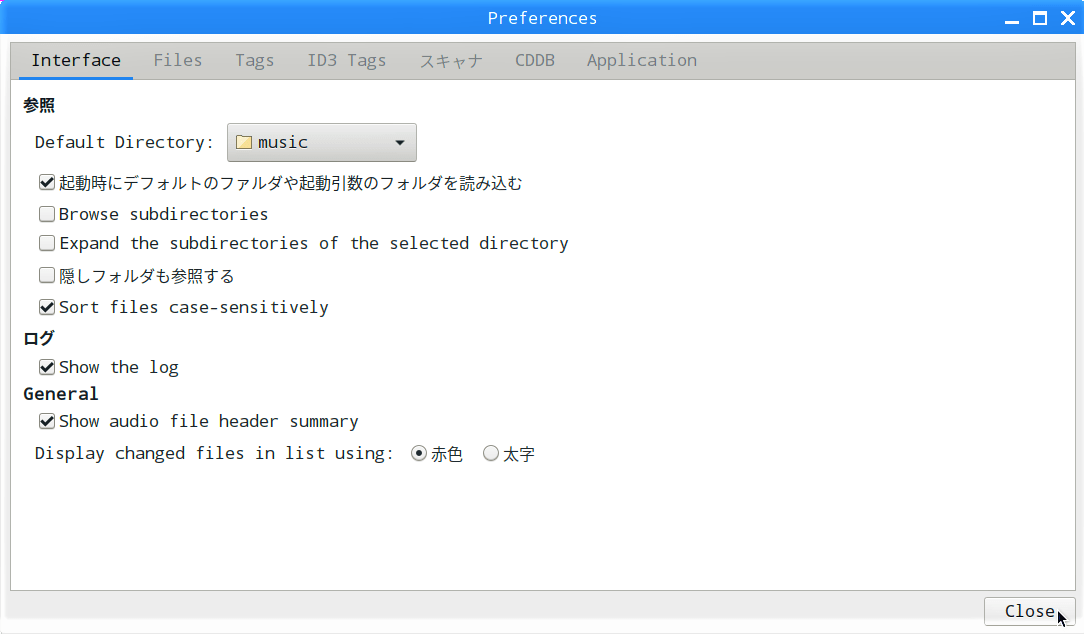Close the Preferences window with X

tap(1068, 19)
